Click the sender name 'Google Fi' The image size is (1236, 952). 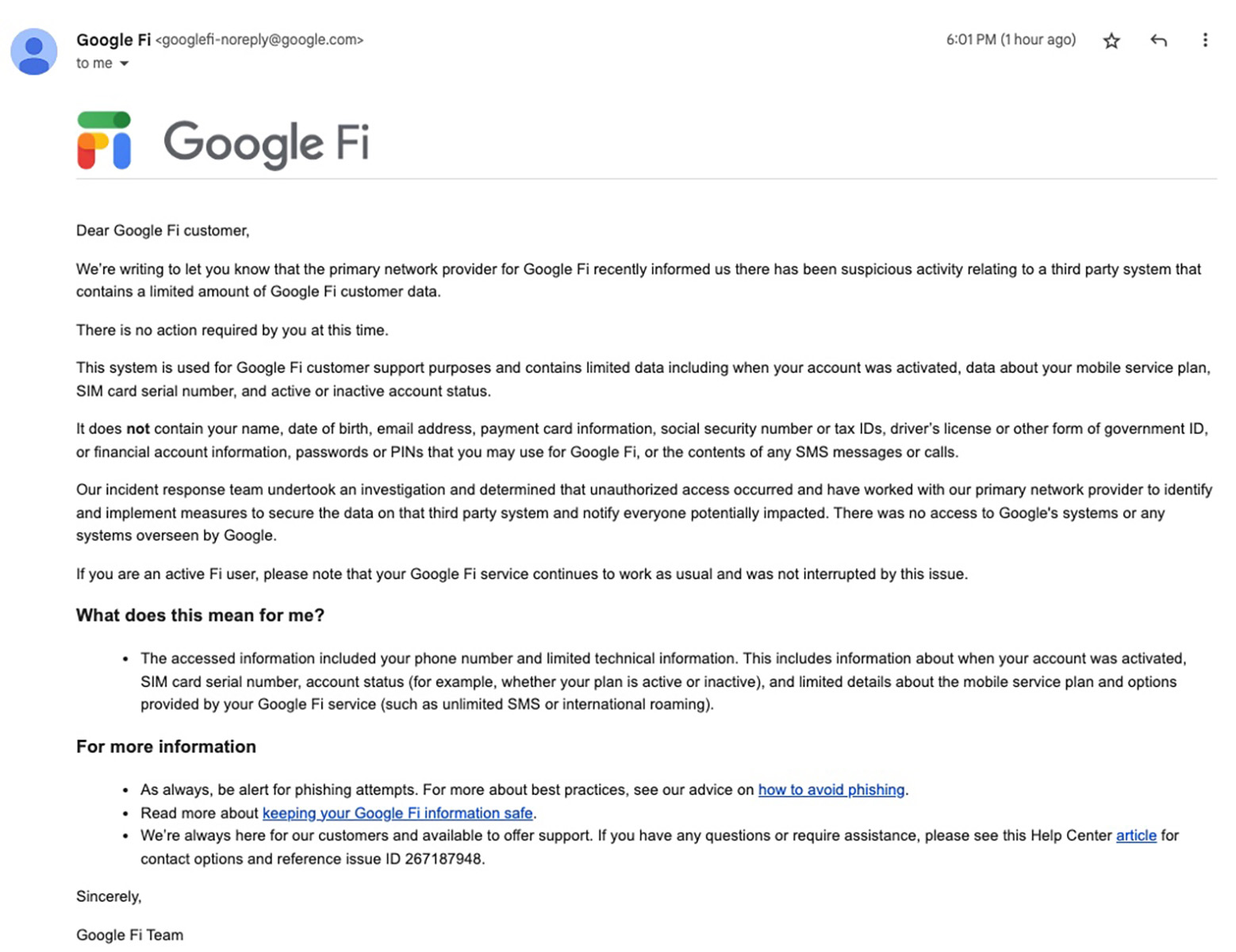[x=113, y=40]
